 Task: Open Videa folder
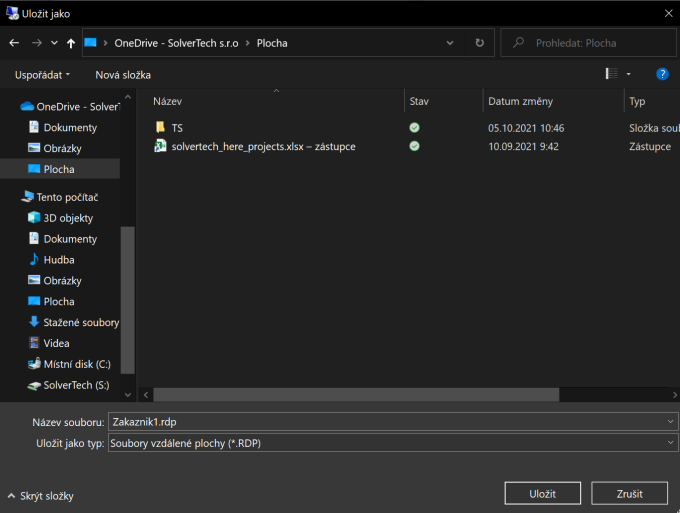point(56,343)
